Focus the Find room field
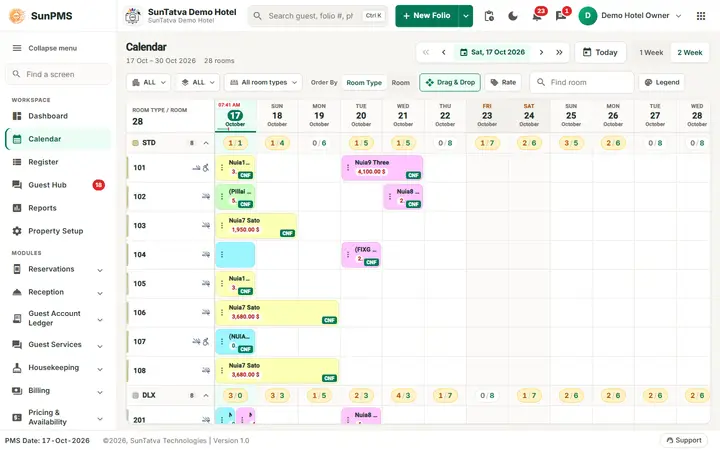 (582, 82)
